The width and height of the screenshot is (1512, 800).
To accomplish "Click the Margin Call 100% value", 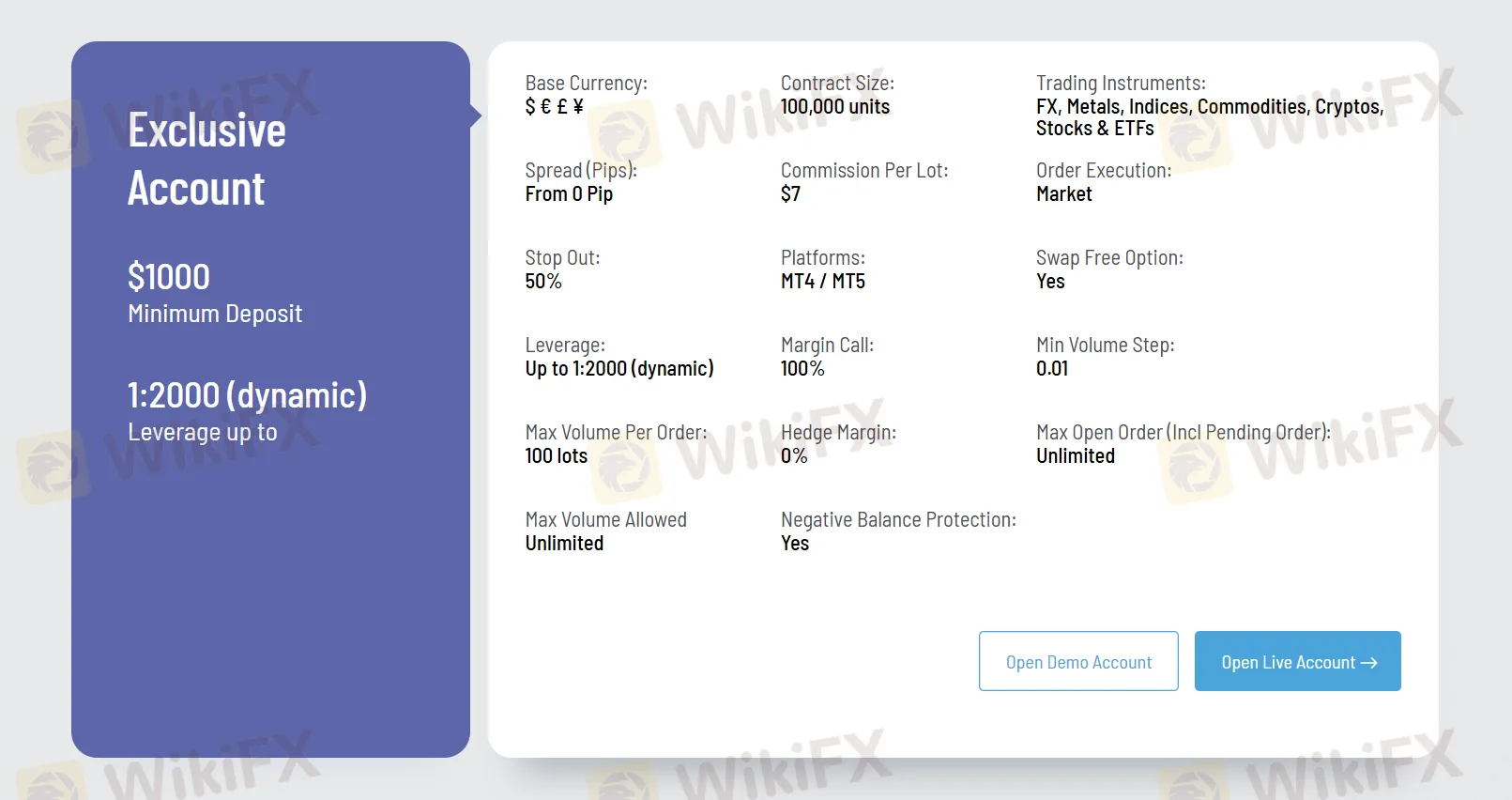I will click(802, 369).
